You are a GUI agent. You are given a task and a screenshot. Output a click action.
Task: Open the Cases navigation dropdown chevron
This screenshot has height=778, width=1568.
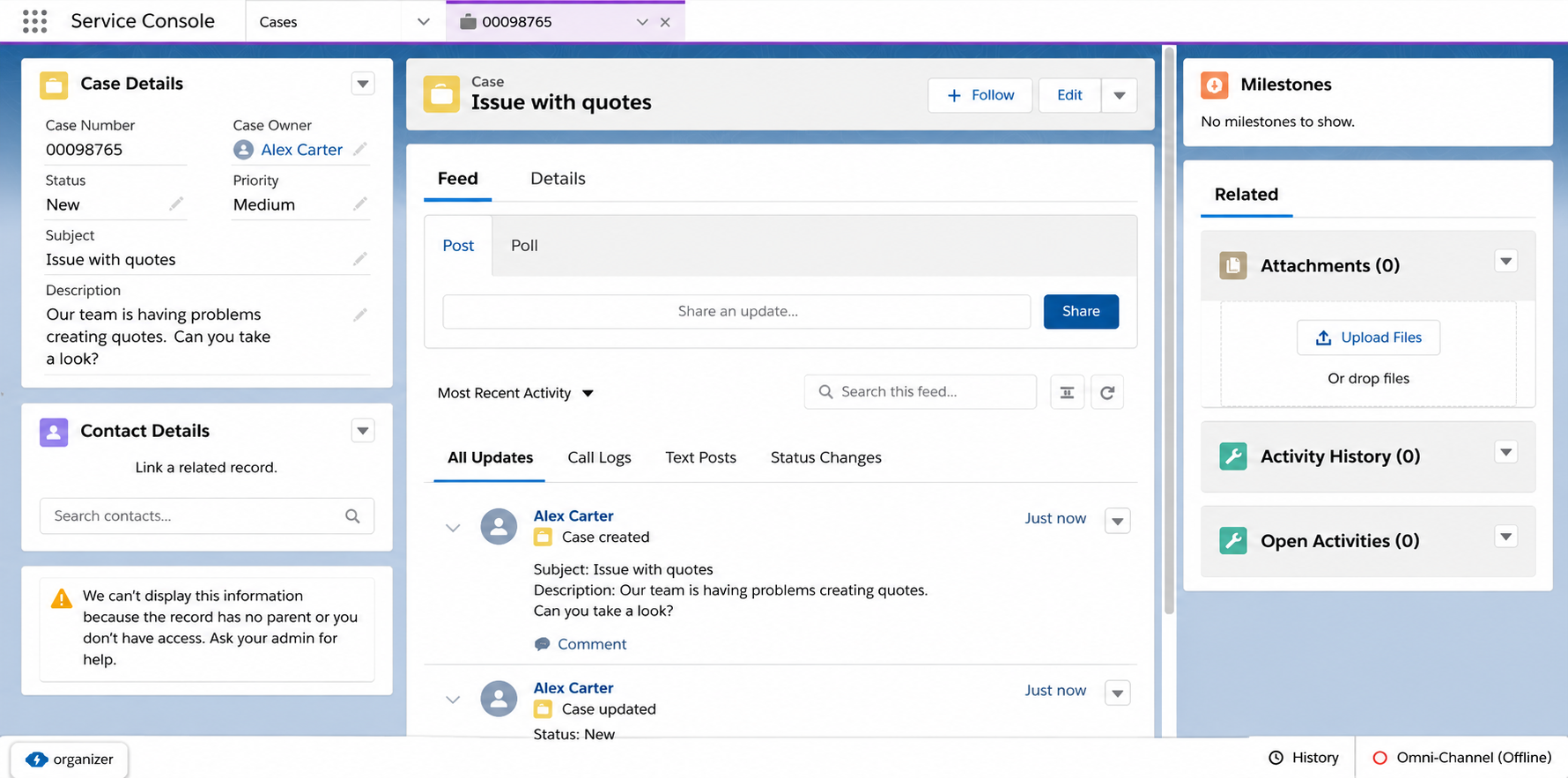(x=423, y=22)
